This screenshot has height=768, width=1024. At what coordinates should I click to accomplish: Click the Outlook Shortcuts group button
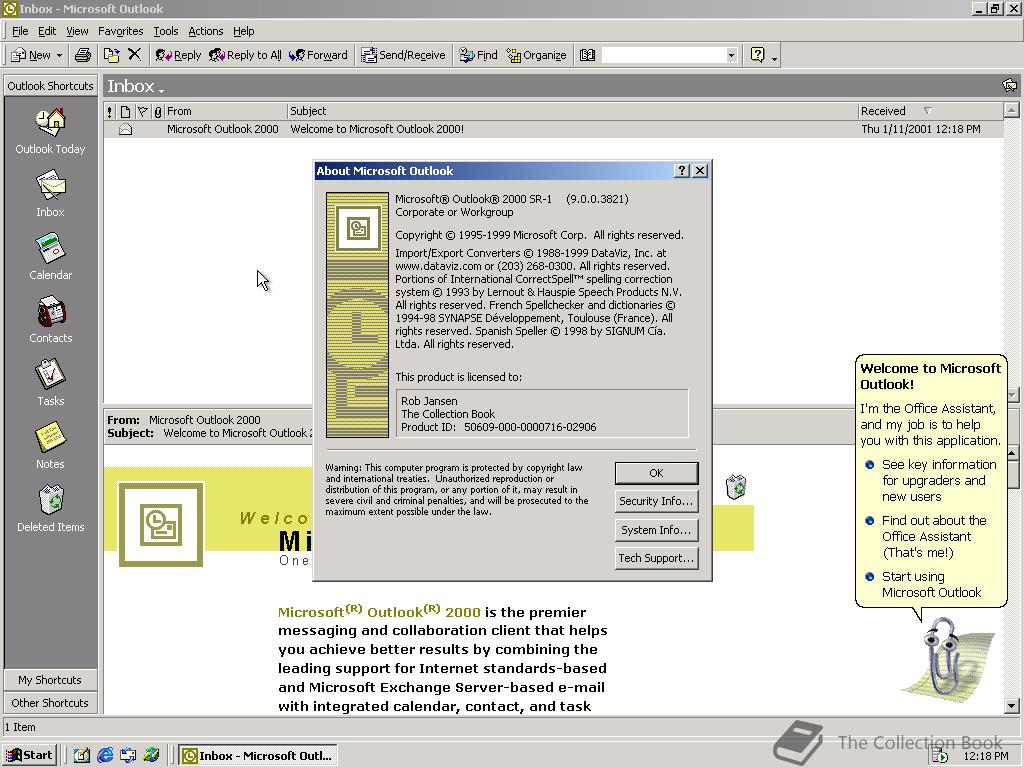pyautogui.click(x=50, y=86)
